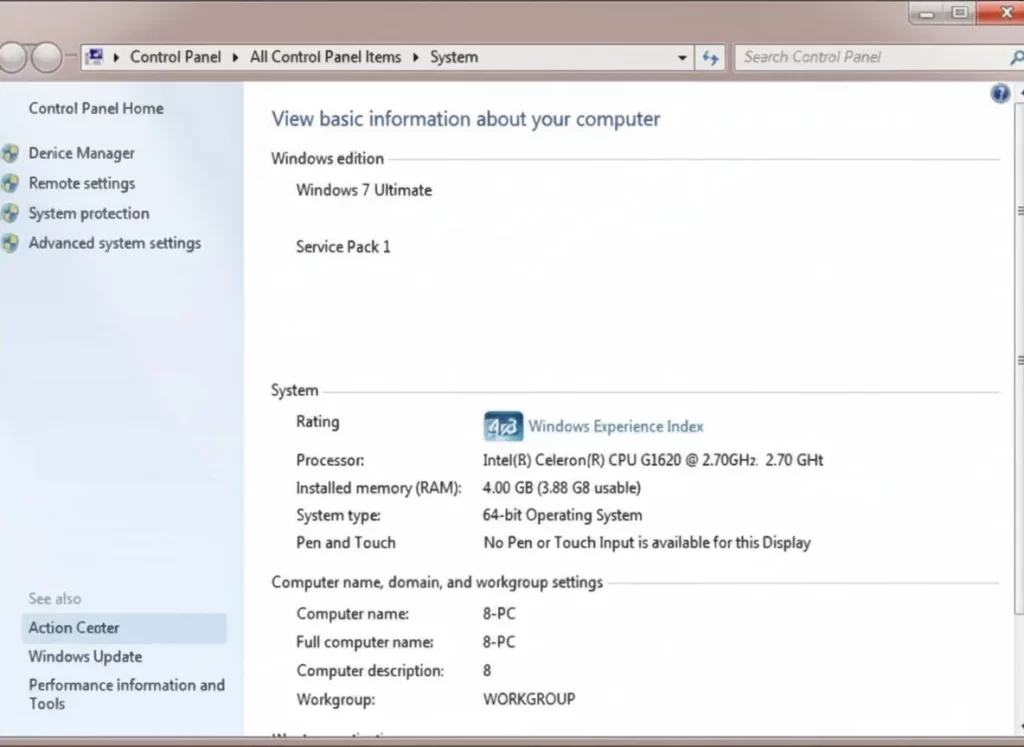
Task: Open Performance information and Tools link
Action: (x=126, y=694)
